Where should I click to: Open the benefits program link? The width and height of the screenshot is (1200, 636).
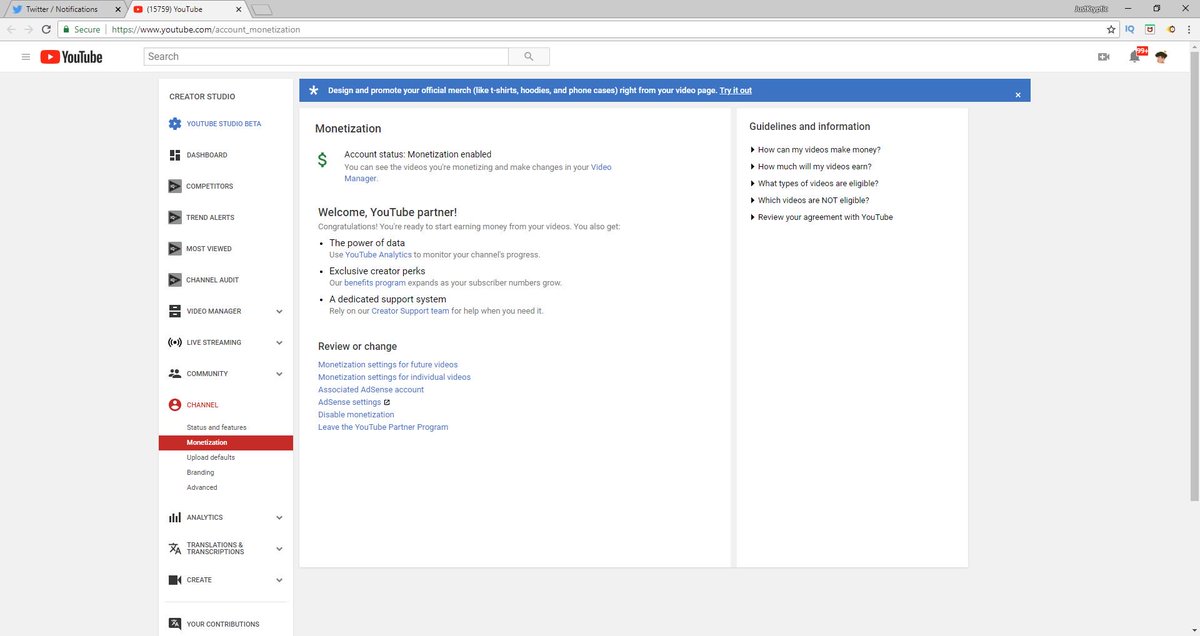pos(375,283)
